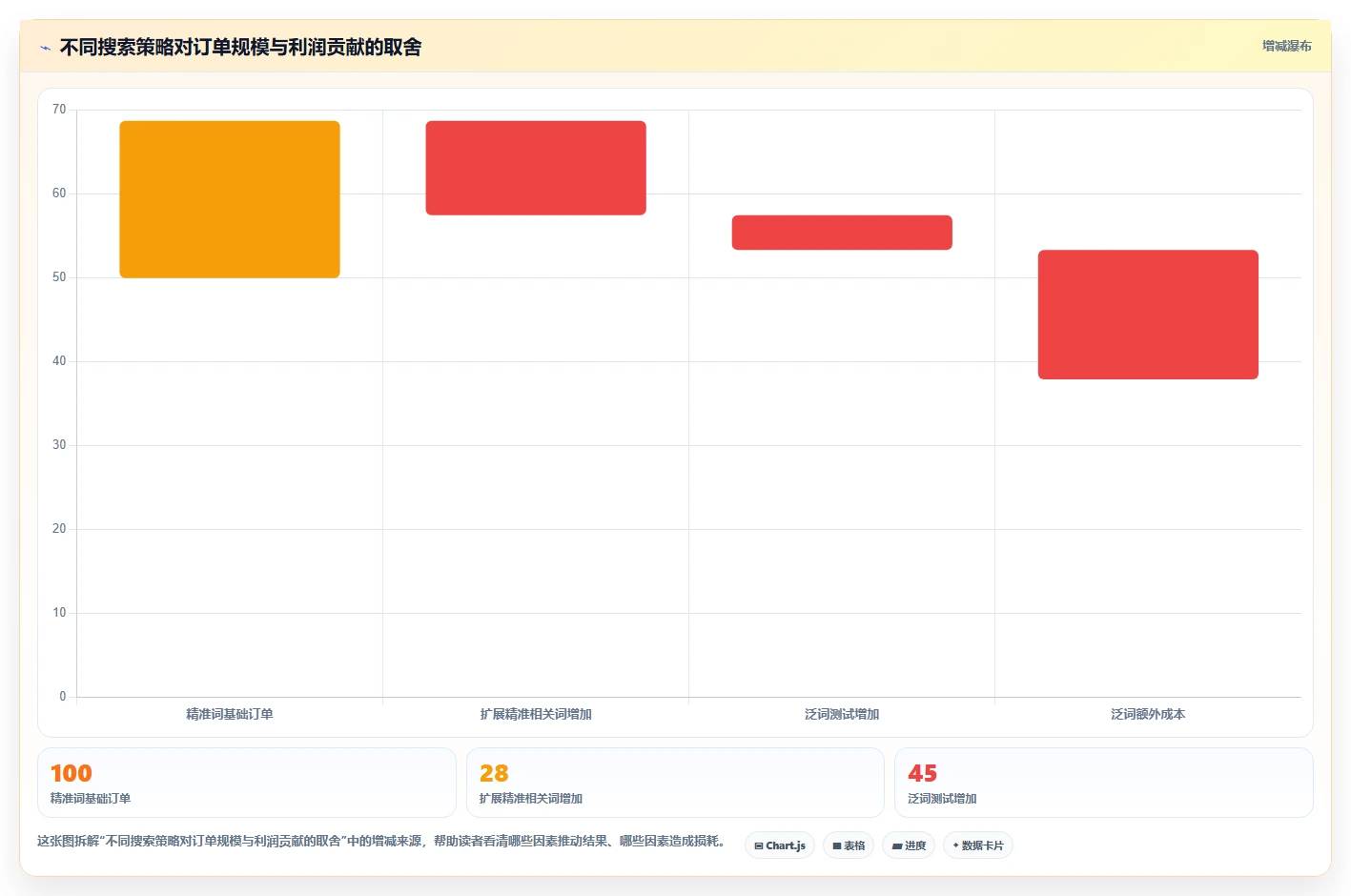
Task: Click the y-axis value 50
Action: 59,277
